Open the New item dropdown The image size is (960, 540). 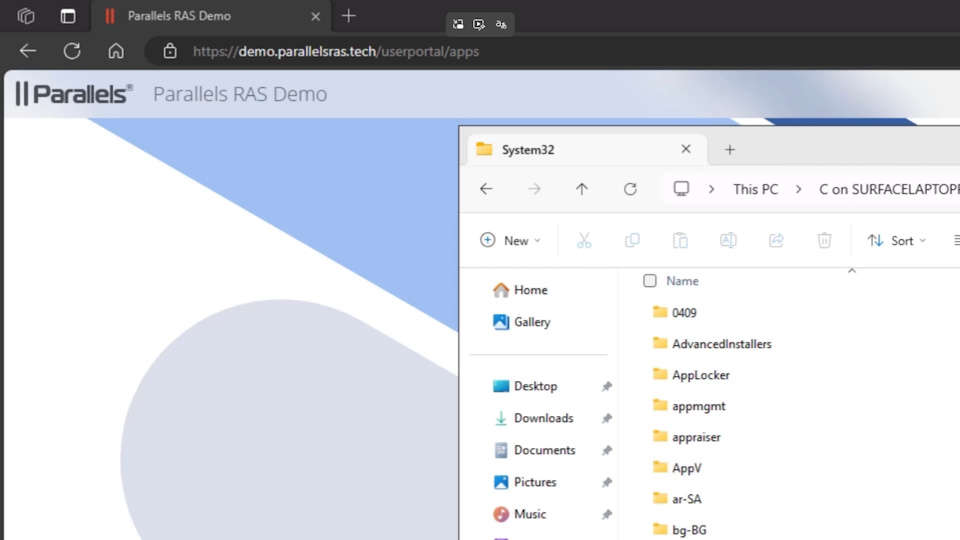[x=511, y=241]
